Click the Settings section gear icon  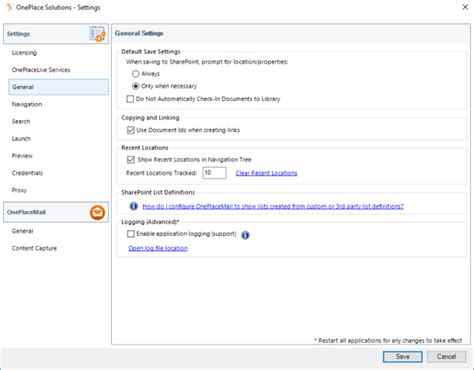click(x=97, y=34)
